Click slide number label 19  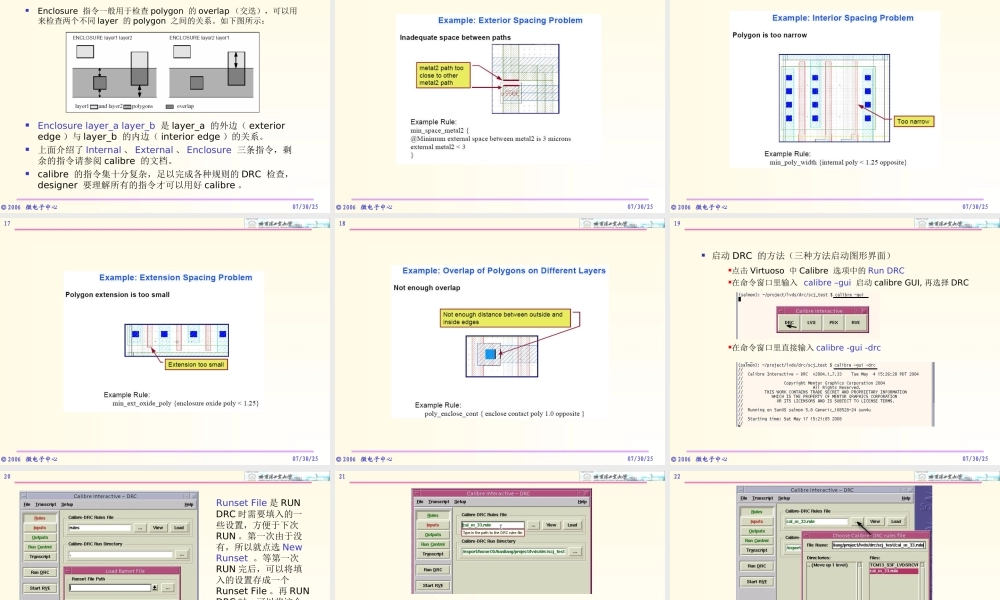[677, 224]
